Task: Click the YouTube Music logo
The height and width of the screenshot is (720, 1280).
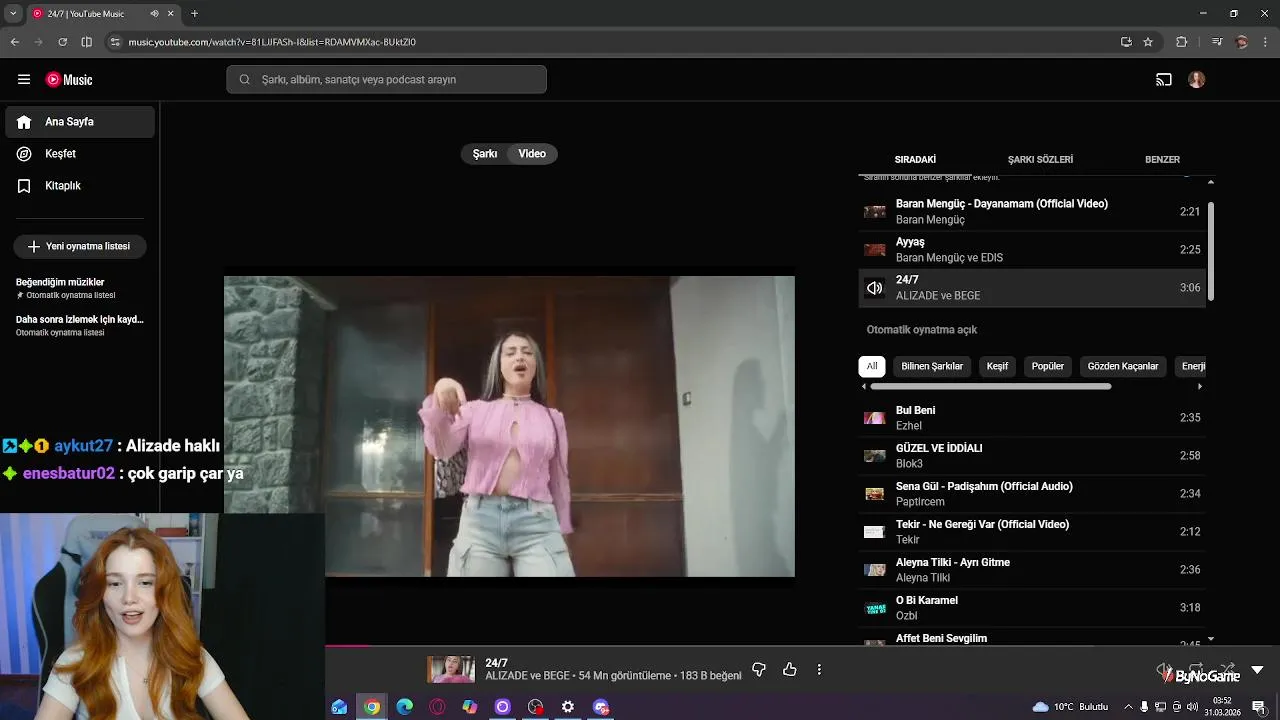Action: click(69, 80)
